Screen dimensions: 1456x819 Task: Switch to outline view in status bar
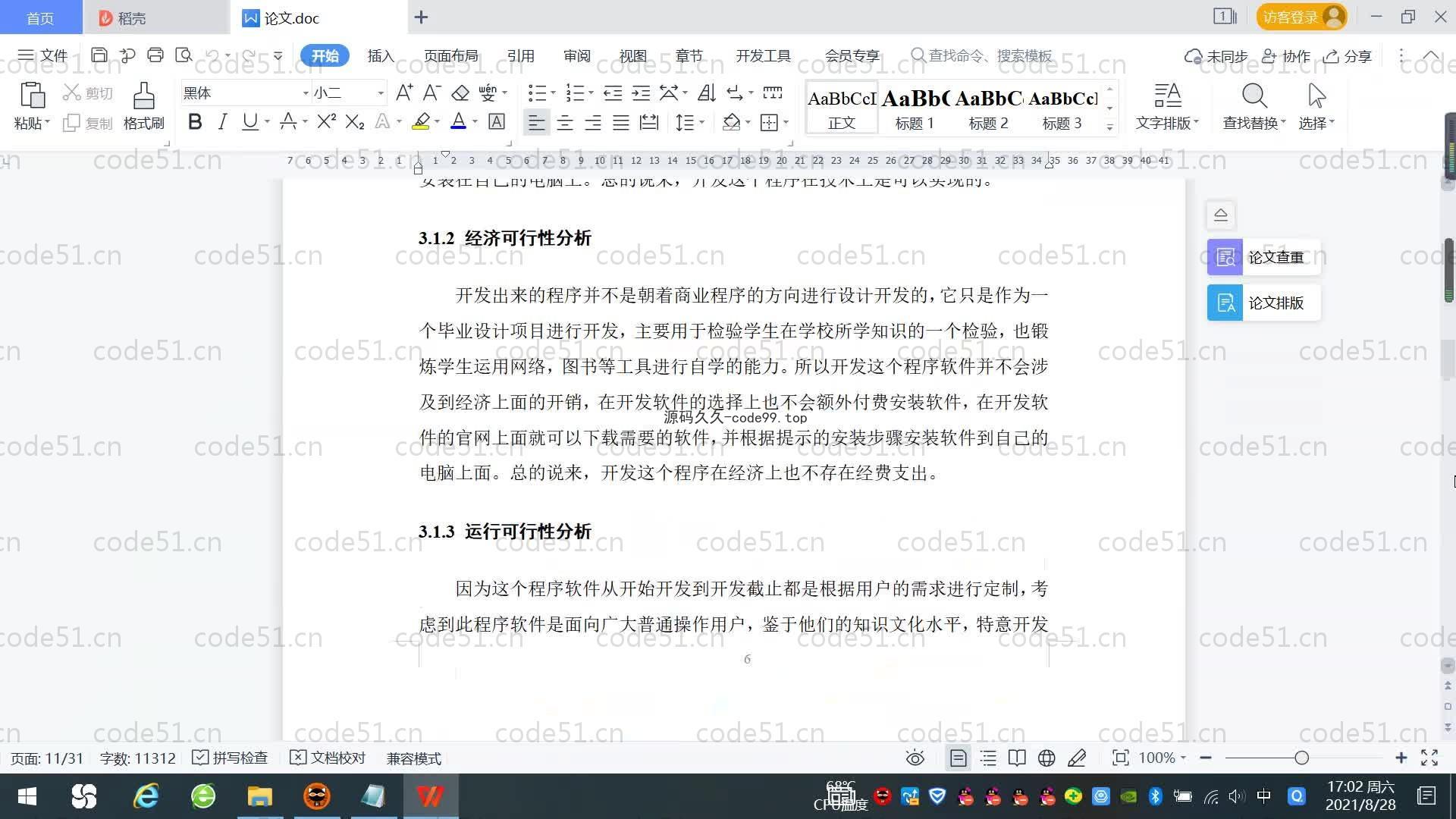(x=988, y=758)
